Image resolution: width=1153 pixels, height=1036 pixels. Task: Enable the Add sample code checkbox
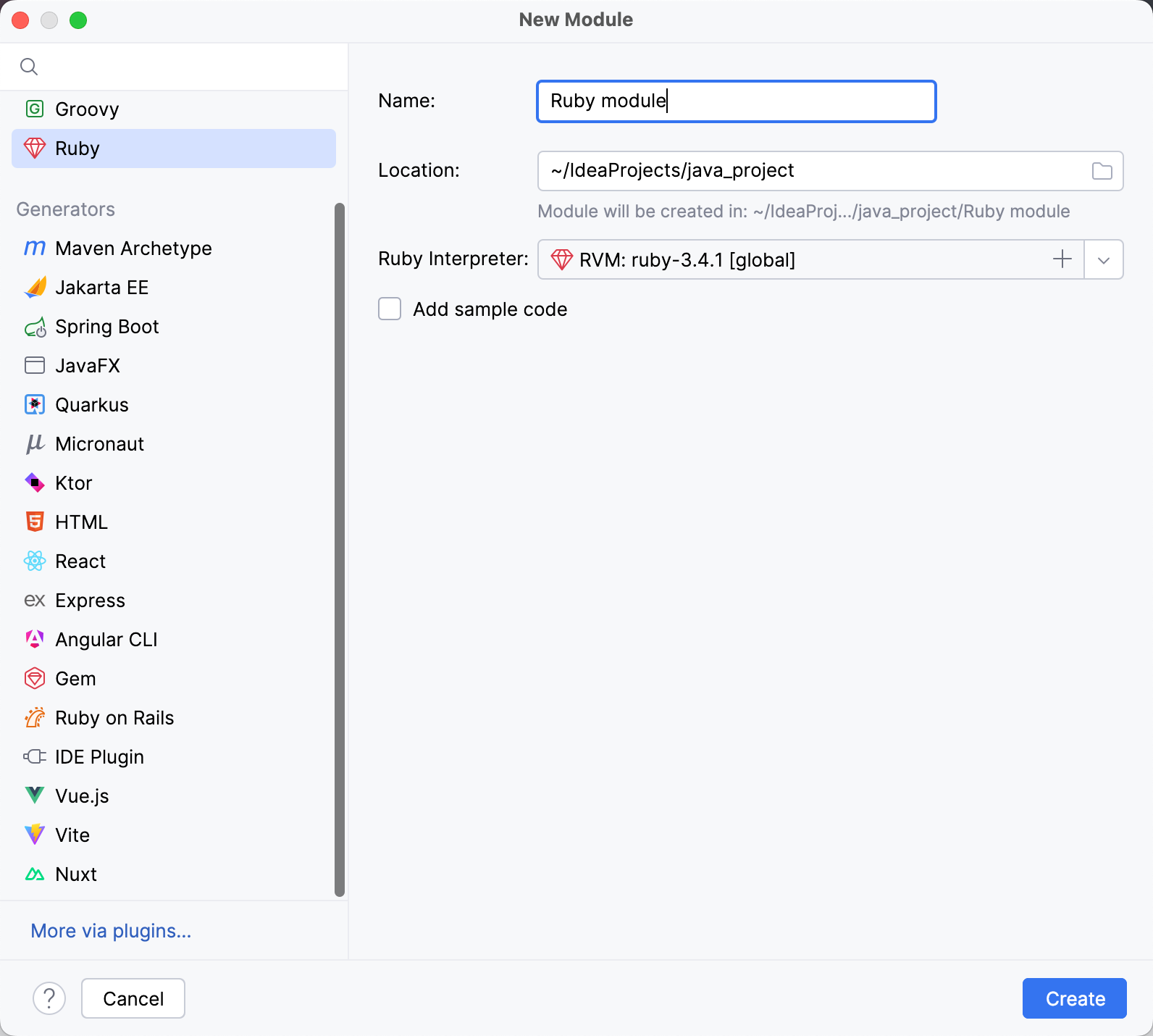[x=390, y=309]
